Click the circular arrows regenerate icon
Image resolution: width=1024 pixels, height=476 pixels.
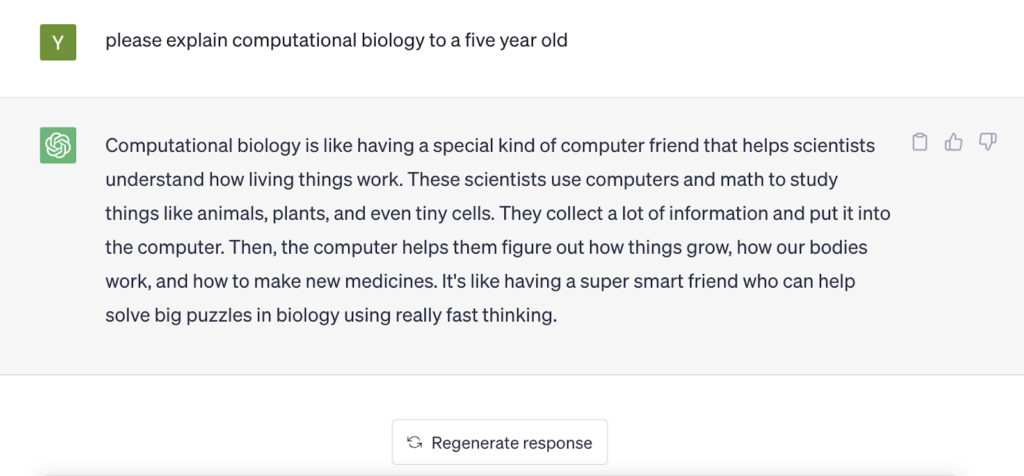point(414,442)
